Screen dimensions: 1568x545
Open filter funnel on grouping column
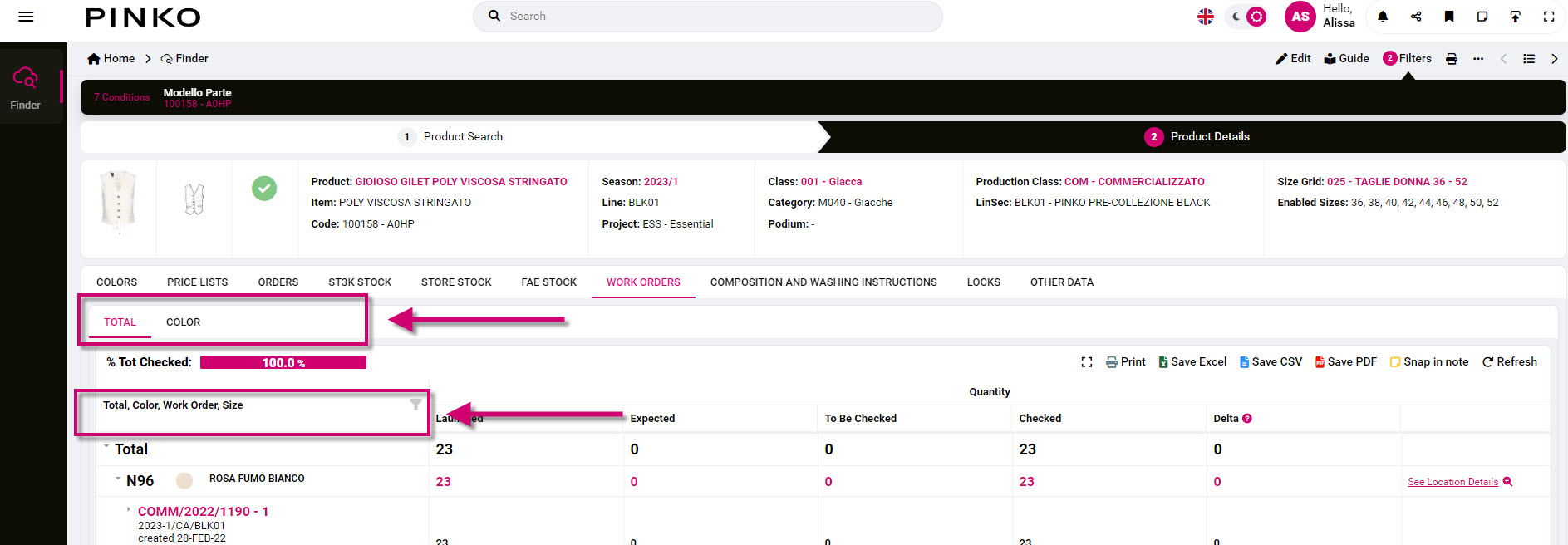[415, 405]
